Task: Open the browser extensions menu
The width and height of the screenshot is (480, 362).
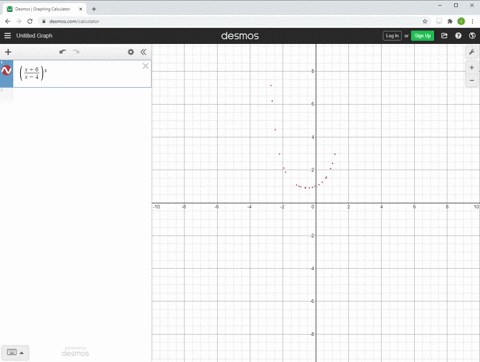Action: click(450, 21)
